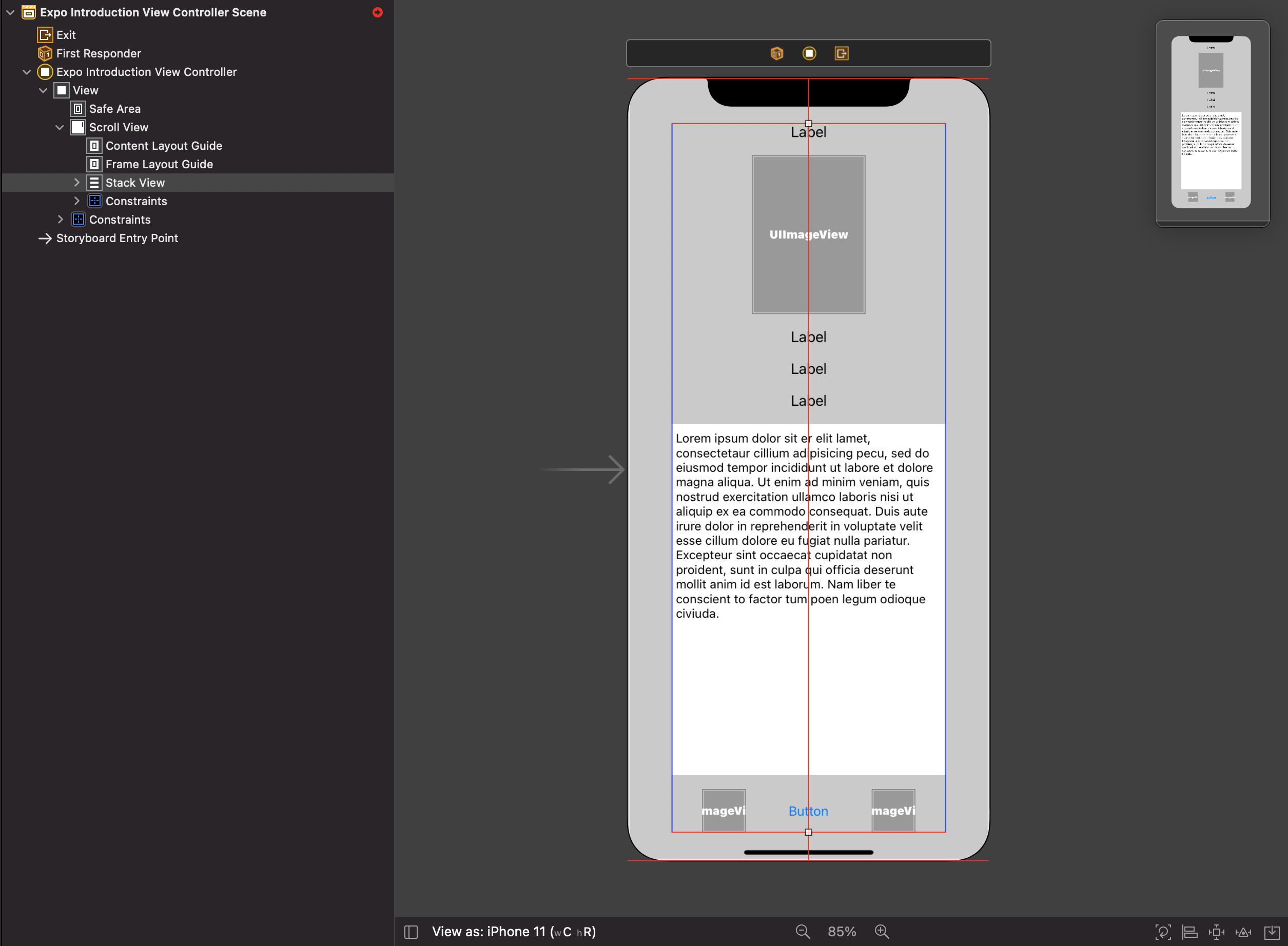Expand the Constraints row under View
This screenshot has height=946, width=1288.
(60, 220)
